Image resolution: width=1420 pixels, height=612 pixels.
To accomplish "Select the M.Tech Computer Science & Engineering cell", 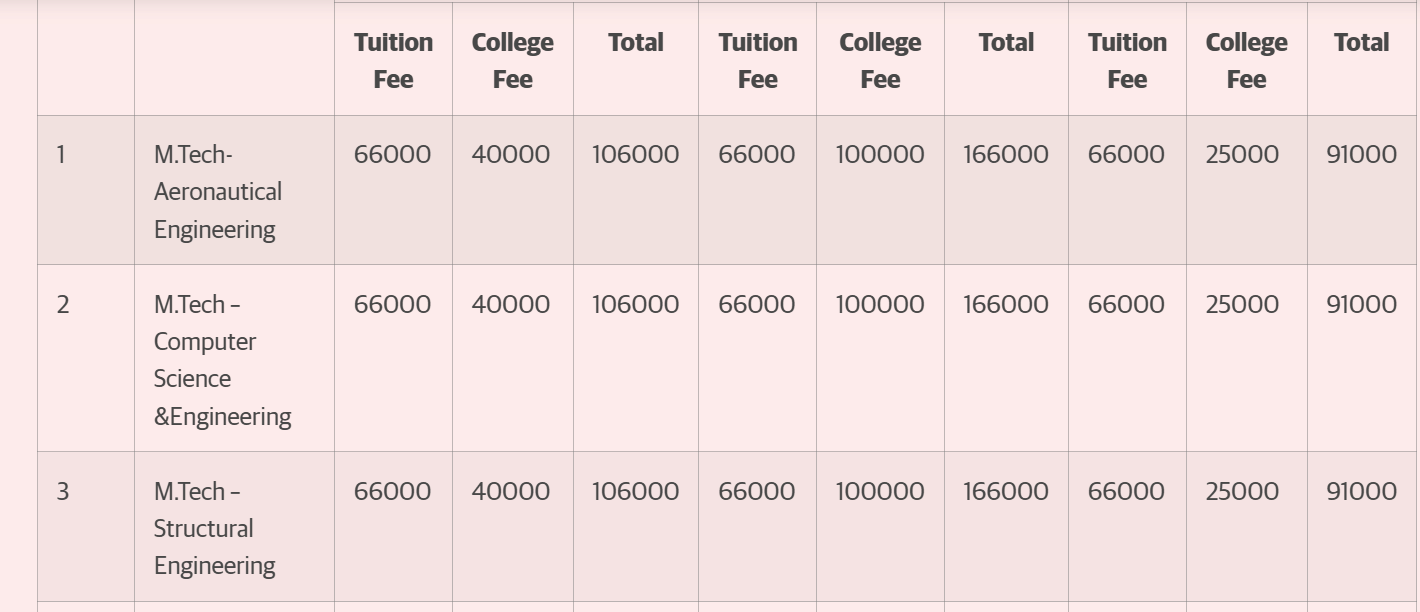I will coord(222,360).
